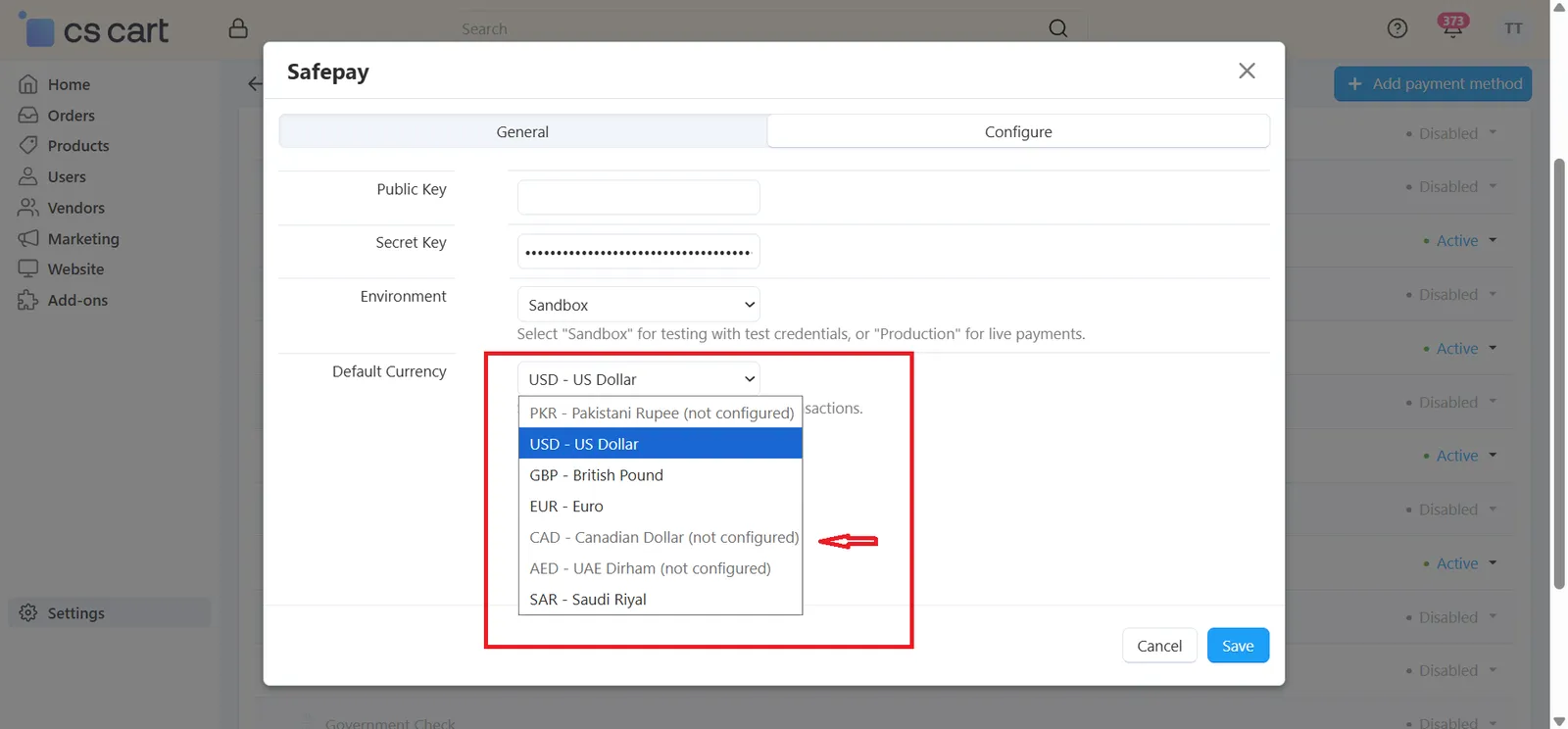Screen dimensions: 1568x729
Task: Click the Secret Key input field
Action: (639, 252)
